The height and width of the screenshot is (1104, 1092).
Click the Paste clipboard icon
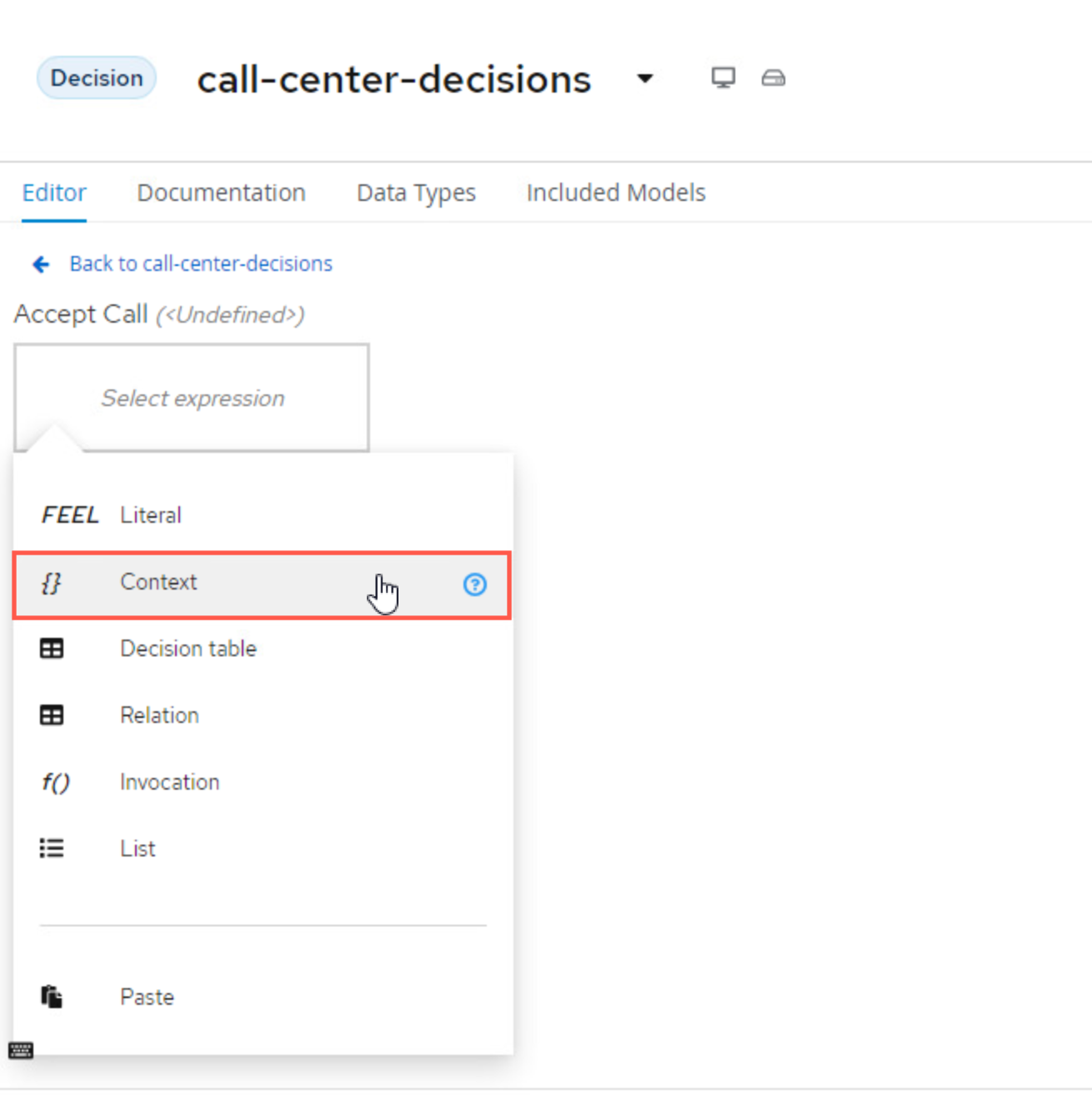(x=52, y=996)
